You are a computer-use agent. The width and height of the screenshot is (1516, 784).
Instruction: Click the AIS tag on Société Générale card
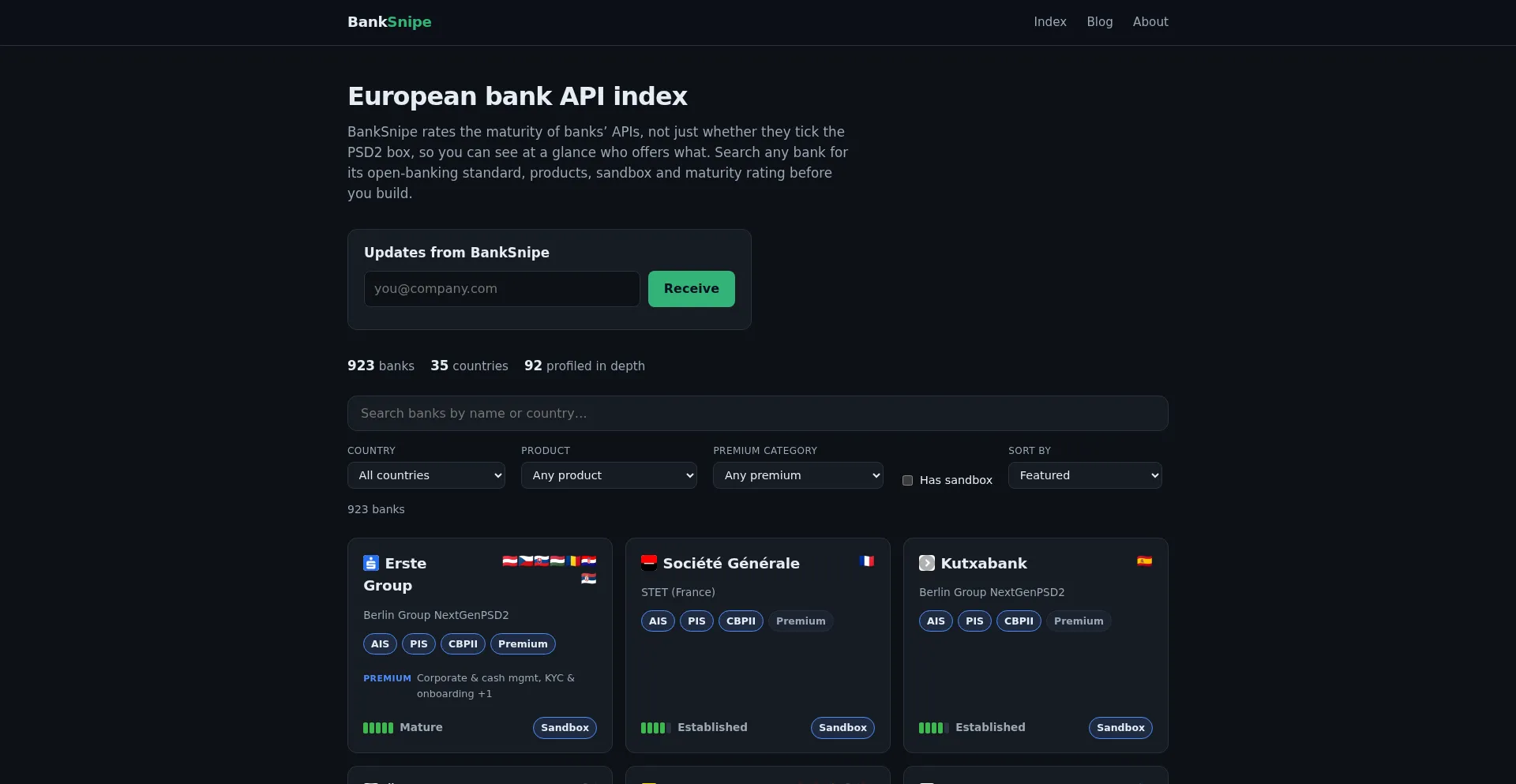(658, 621)
